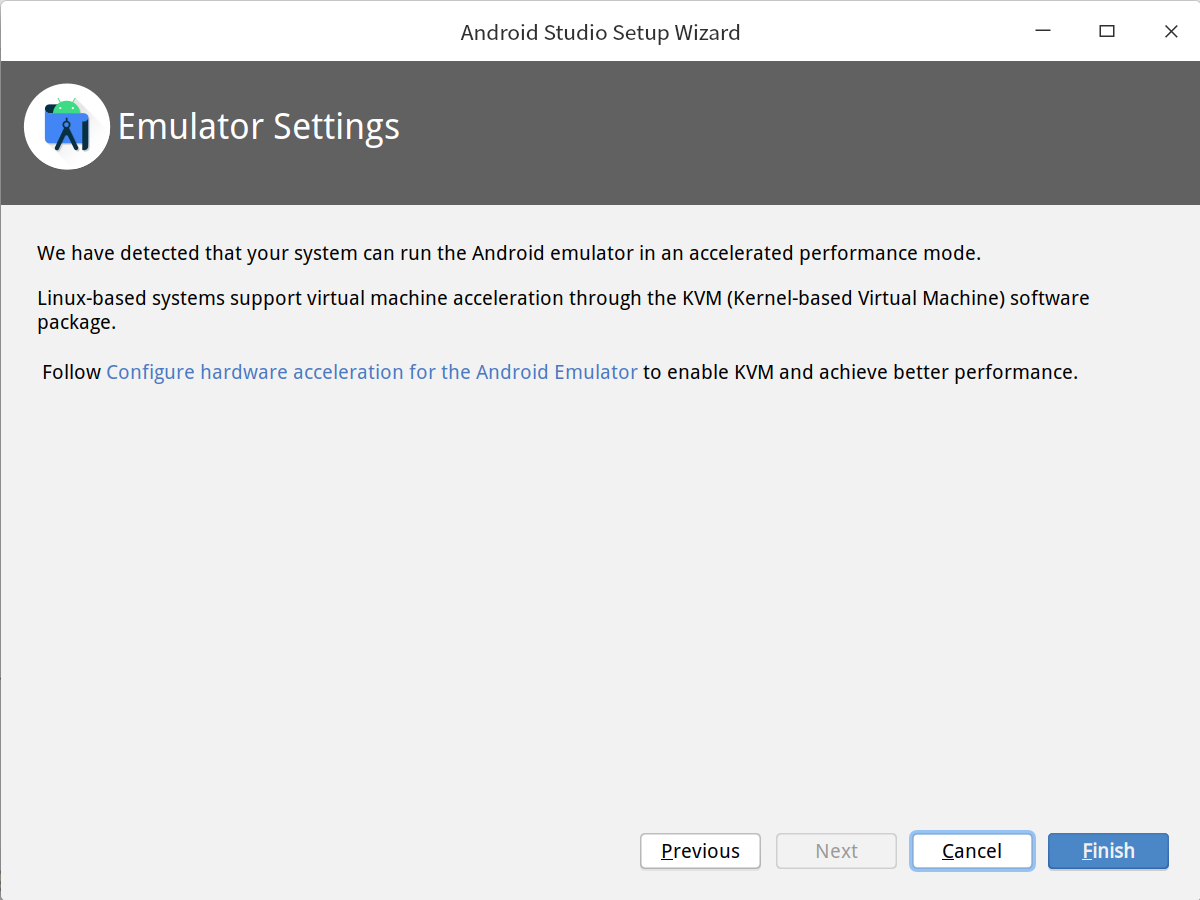Screen dimensions: 1200x900
Task: Click the Android Studio Setup Wizard title bar
Action: click(600, 32)
